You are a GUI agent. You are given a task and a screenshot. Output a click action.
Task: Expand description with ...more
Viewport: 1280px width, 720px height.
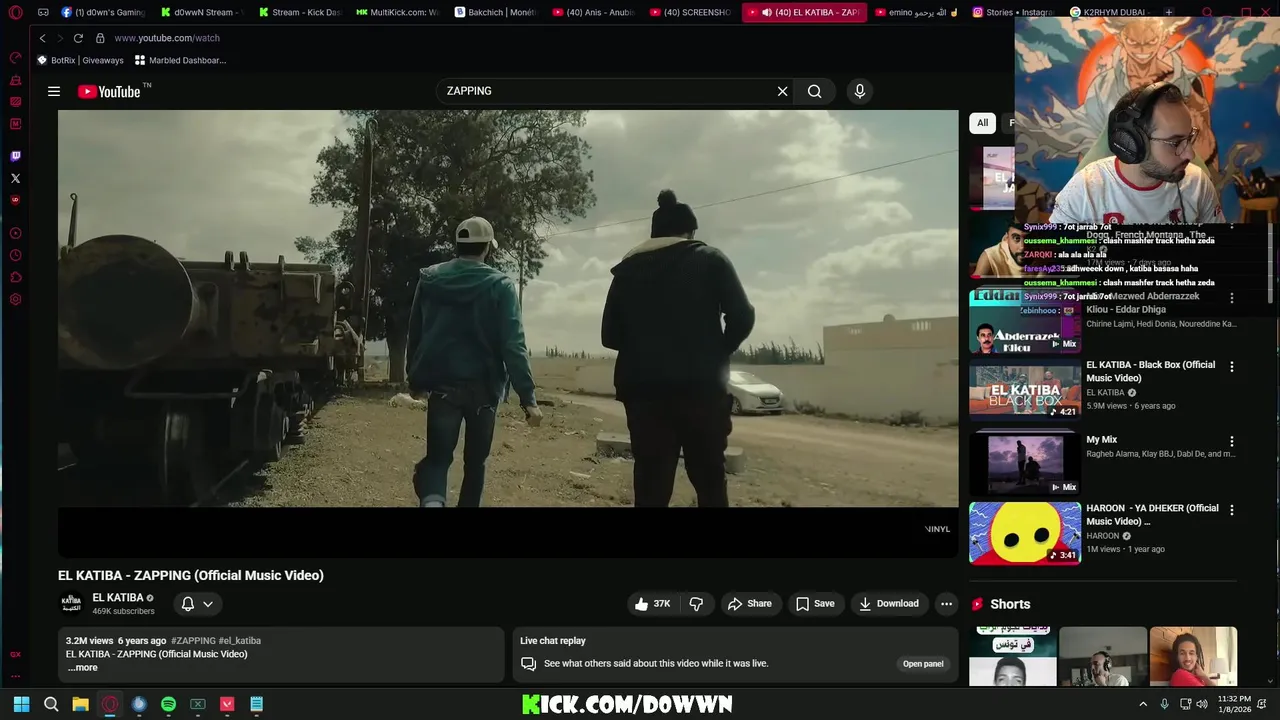tap(83, 668)
